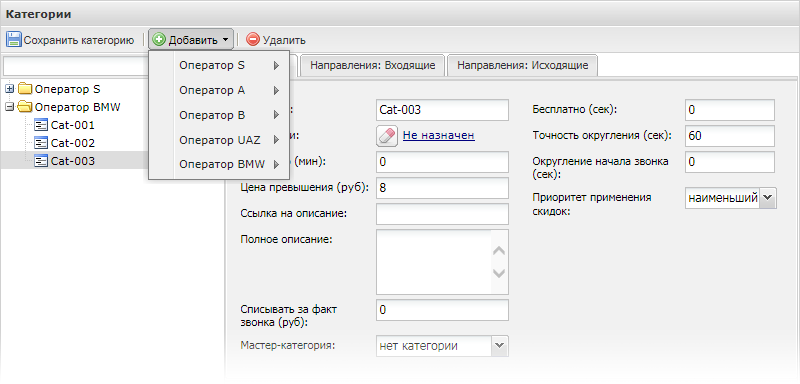Choose Оператор BMW in Add menu

click(x=219, y=164)
